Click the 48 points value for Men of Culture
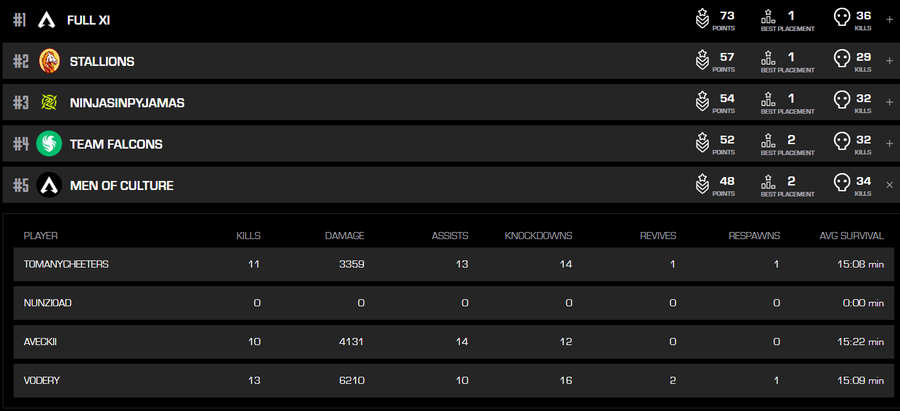This screenshot has height=411, width=900. pos(727,181)
